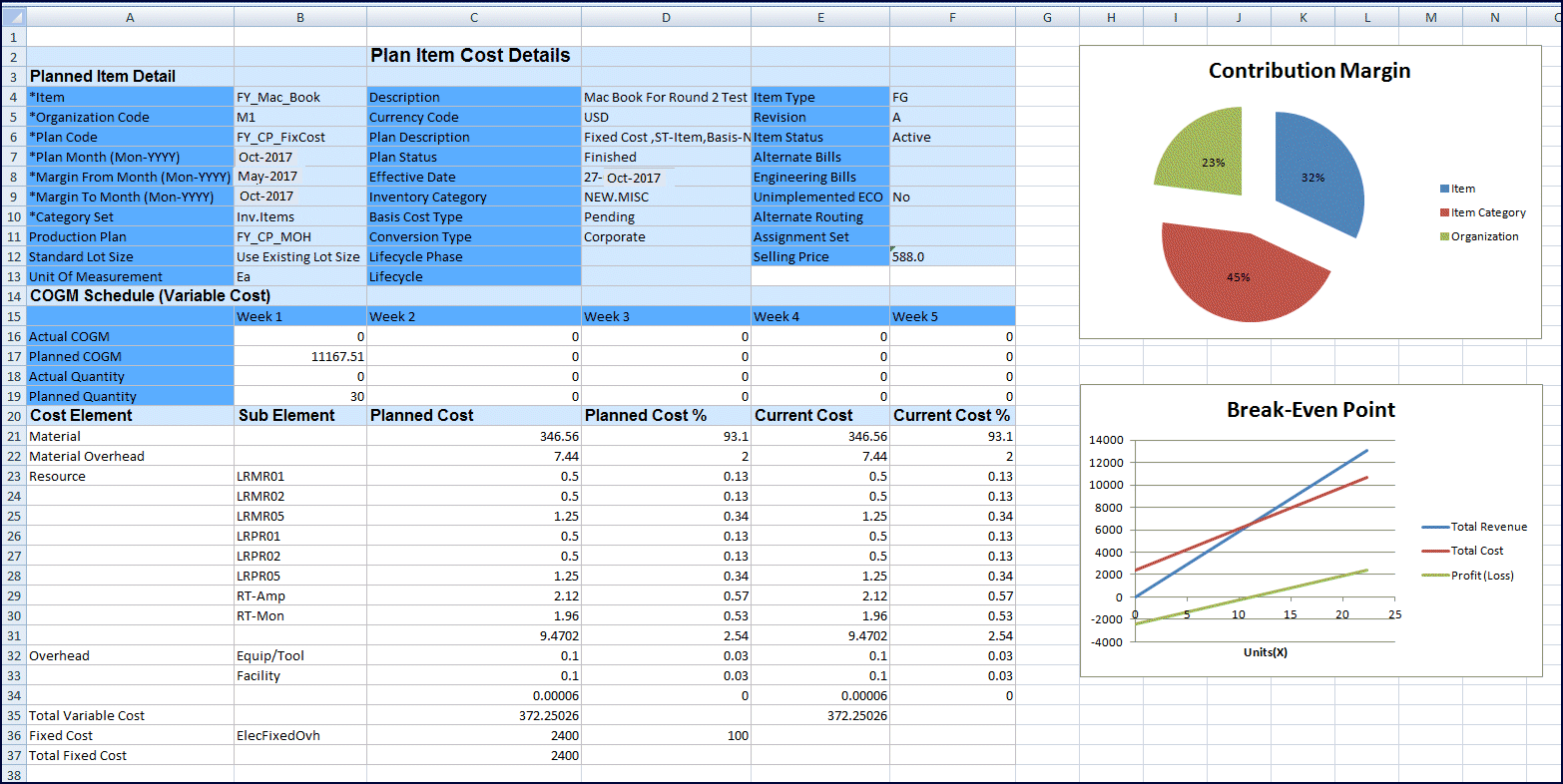Click the Planned COGM value 11167.51
This screenshot has width=1563, height=784.
coord(300,356)
